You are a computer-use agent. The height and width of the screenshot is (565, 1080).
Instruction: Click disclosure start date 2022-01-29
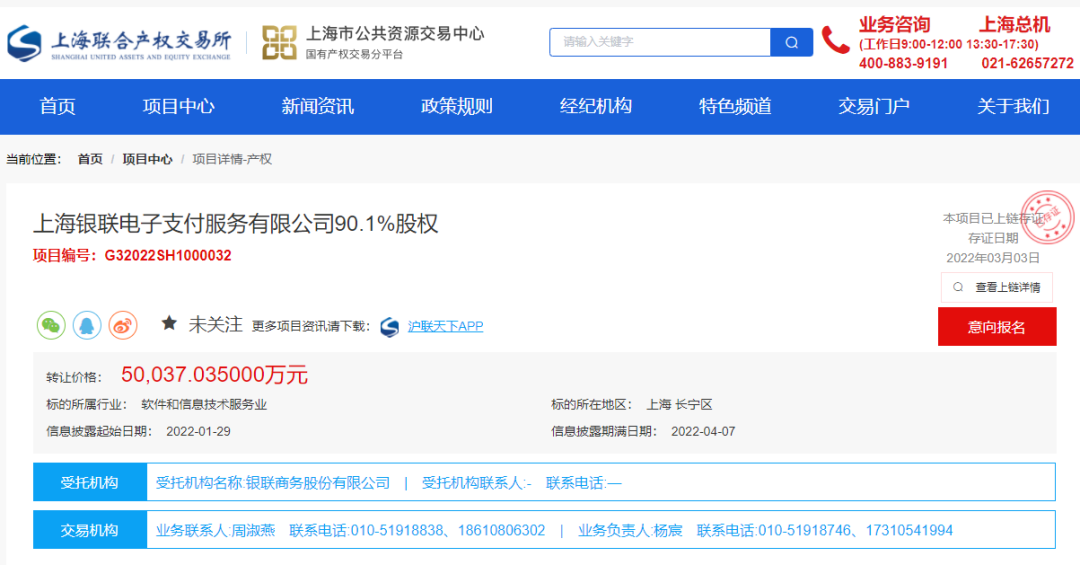[198, 431]
